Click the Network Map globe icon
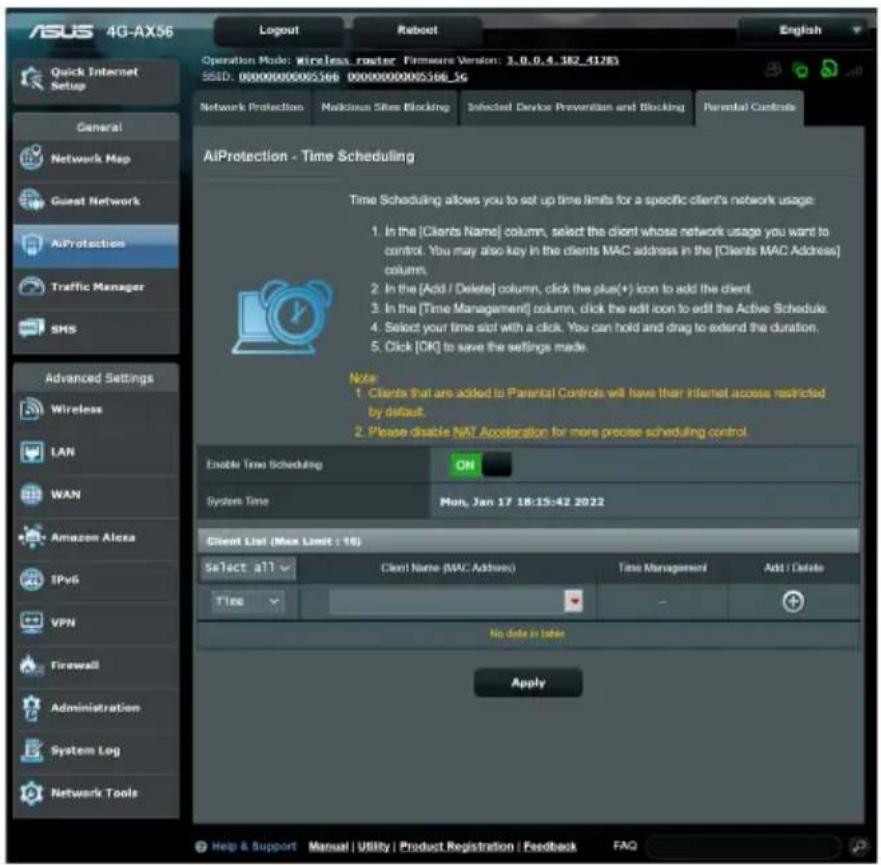881x865 pixels. point(31,158)
